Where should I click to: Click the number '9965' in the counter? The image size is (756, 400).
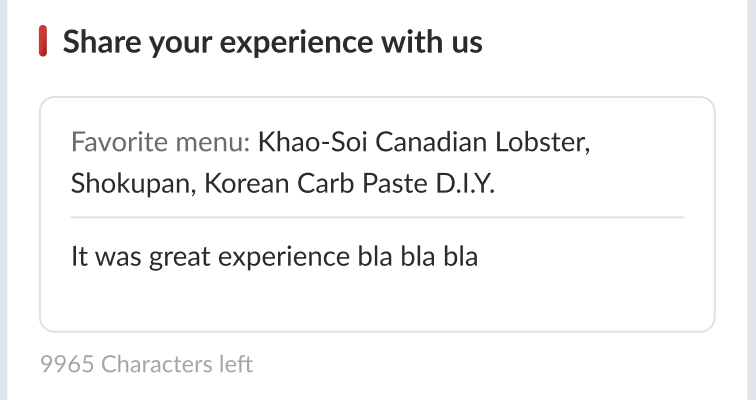pos(67,364)
